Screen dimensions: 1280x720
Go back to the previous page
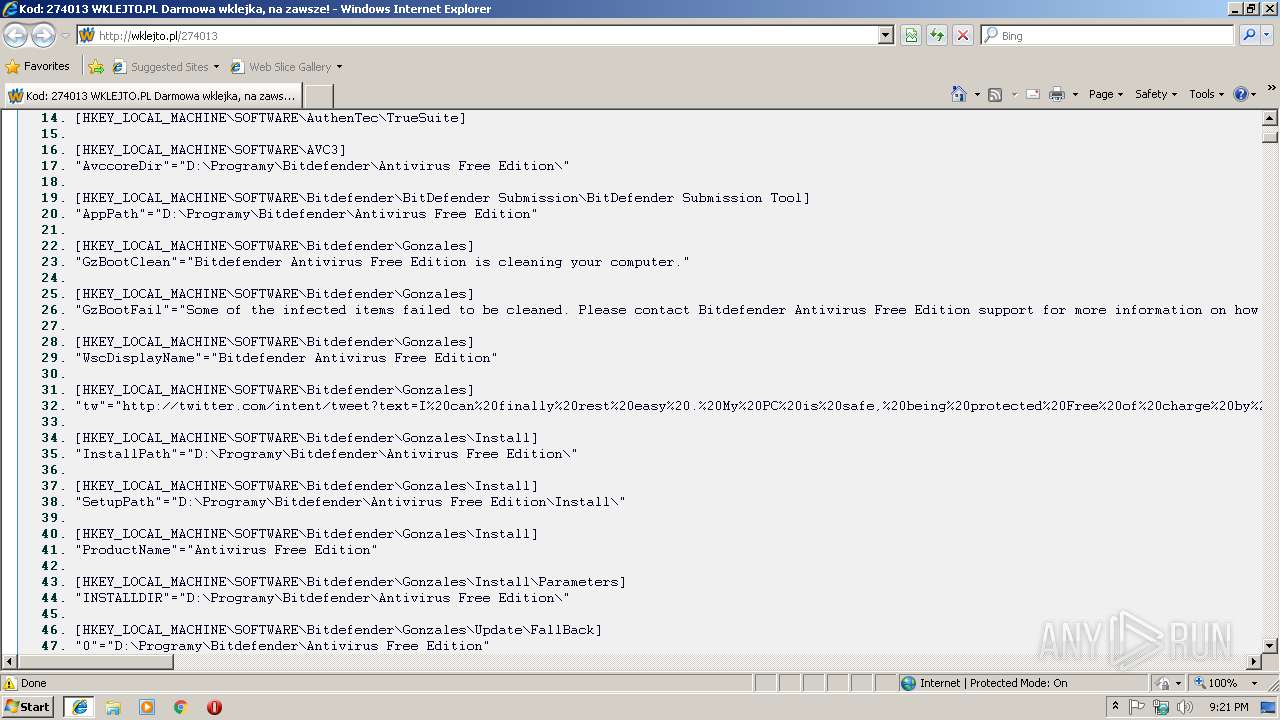(16, 35)
